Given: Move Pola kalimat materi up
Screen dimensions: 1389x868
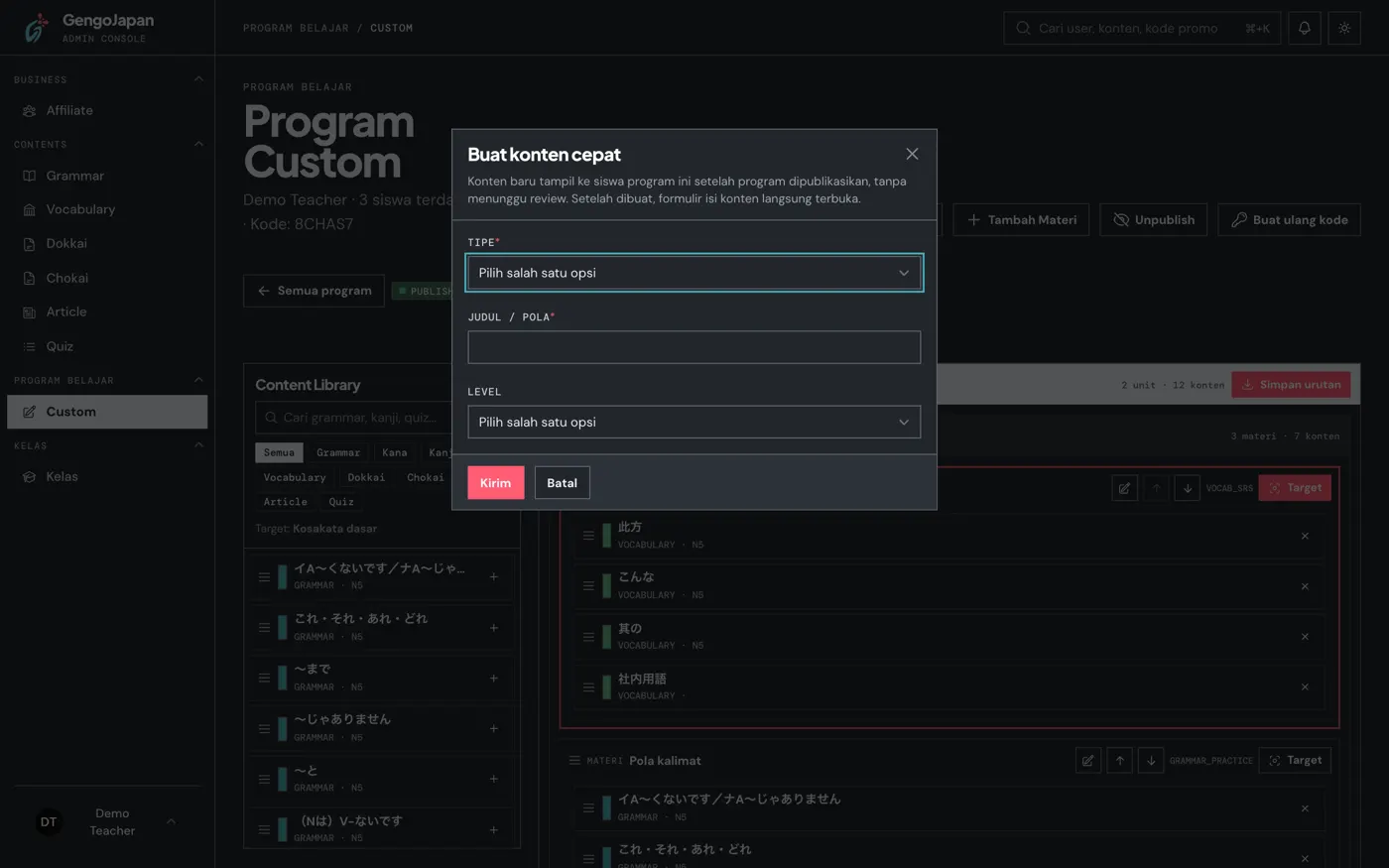Looking at the screenshot, I should click(x=1119, y=761).
